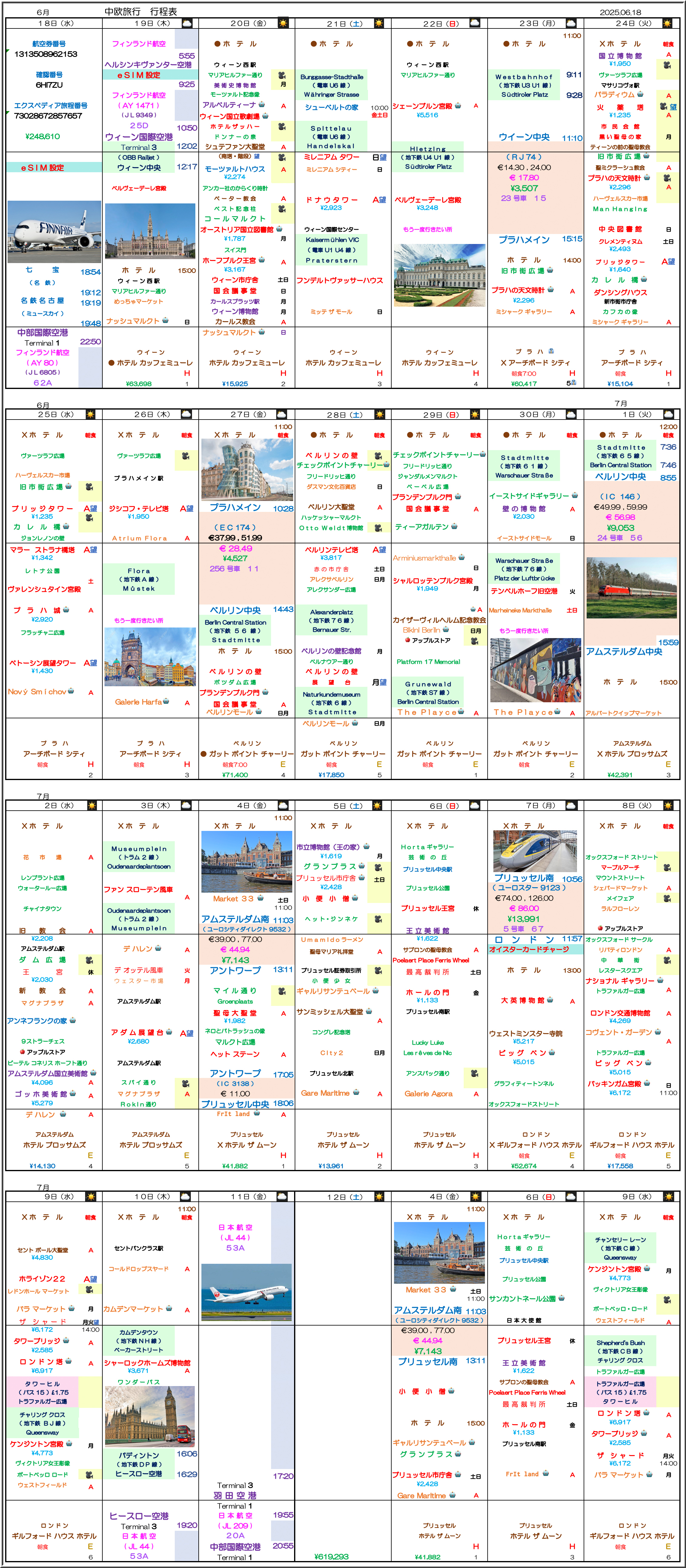Viewport: 686px width, 1568px height.
Task: Select the sun icon beside 8日(火)
Action: pos(668,805)
